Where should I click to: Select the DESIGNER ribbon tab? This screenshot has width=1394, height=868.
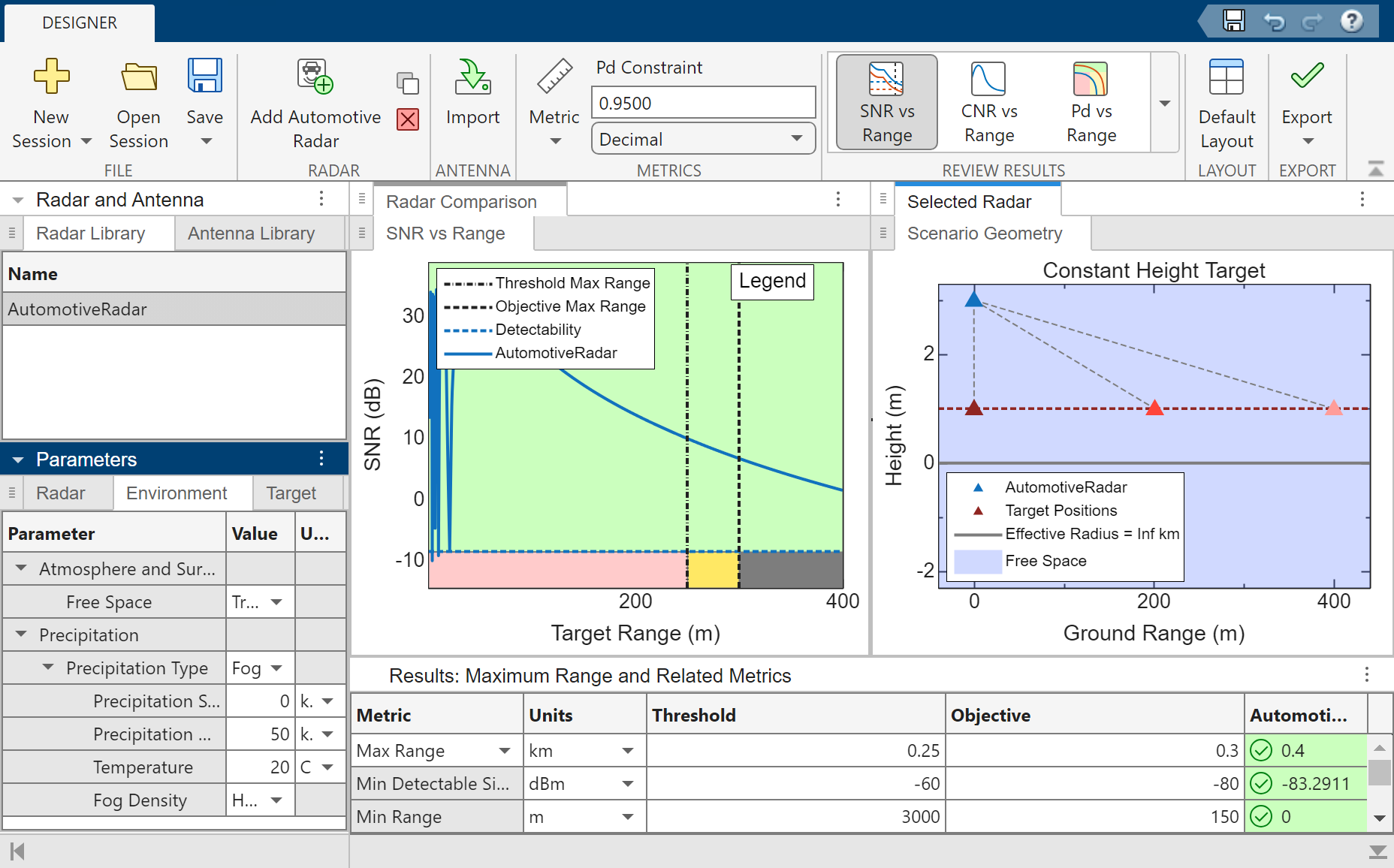pos(79,23)
